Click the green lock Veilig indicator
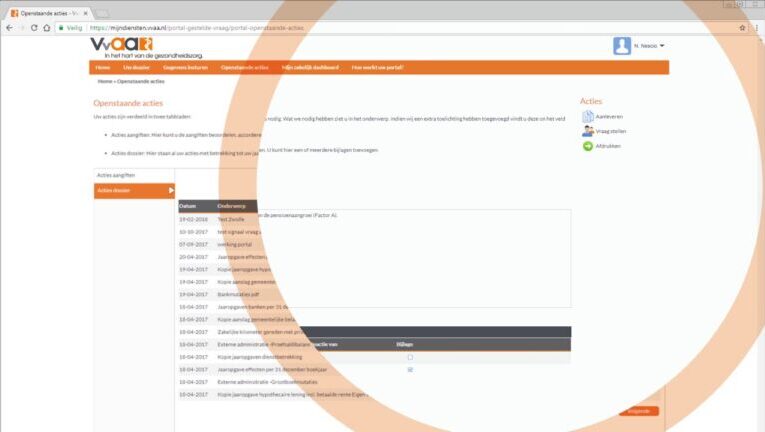Screen dimensions: 765x432 (x=70, y=28)
